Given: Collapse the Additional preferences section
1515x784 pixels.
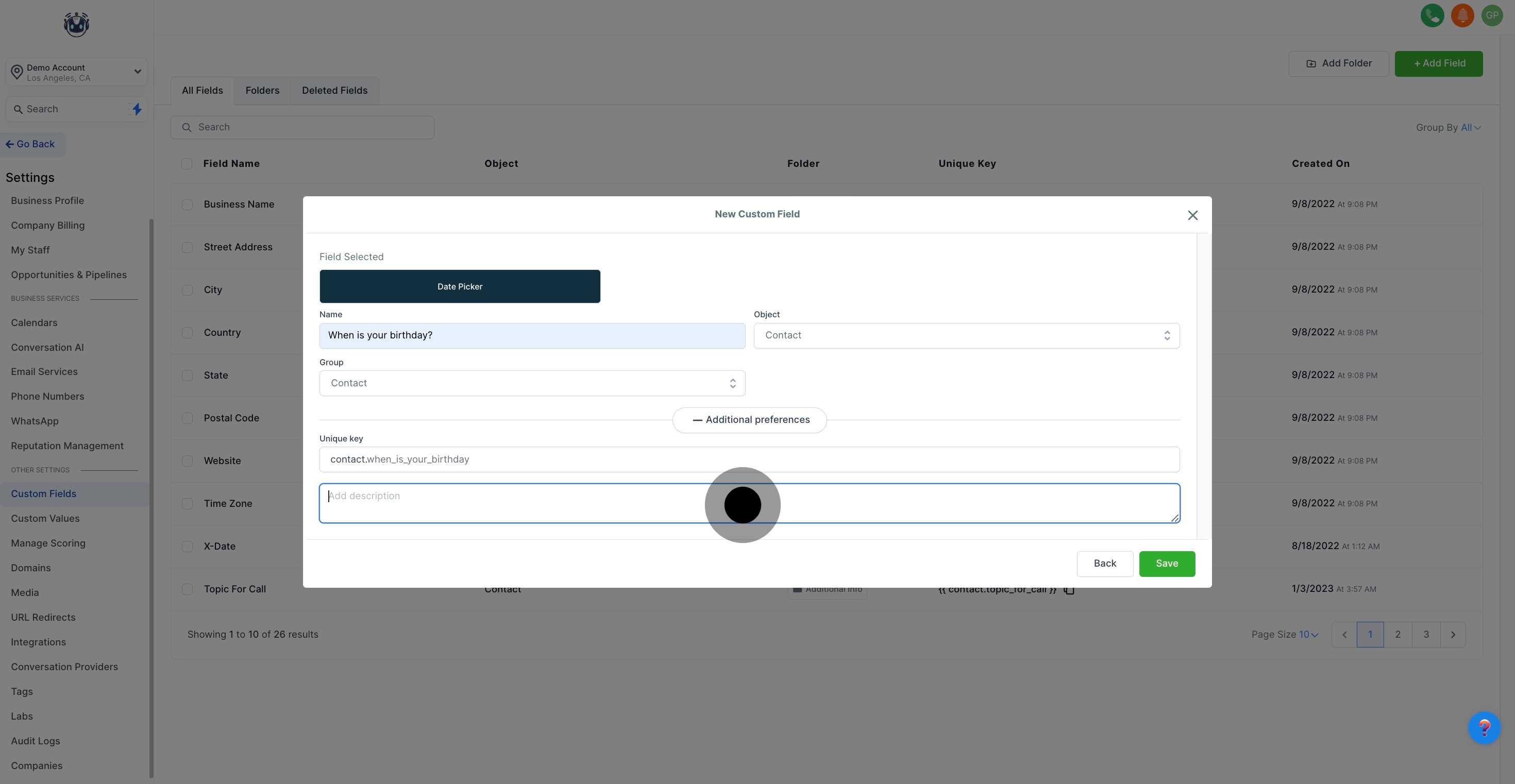Looking at the screenshot, I should [749, 420].
